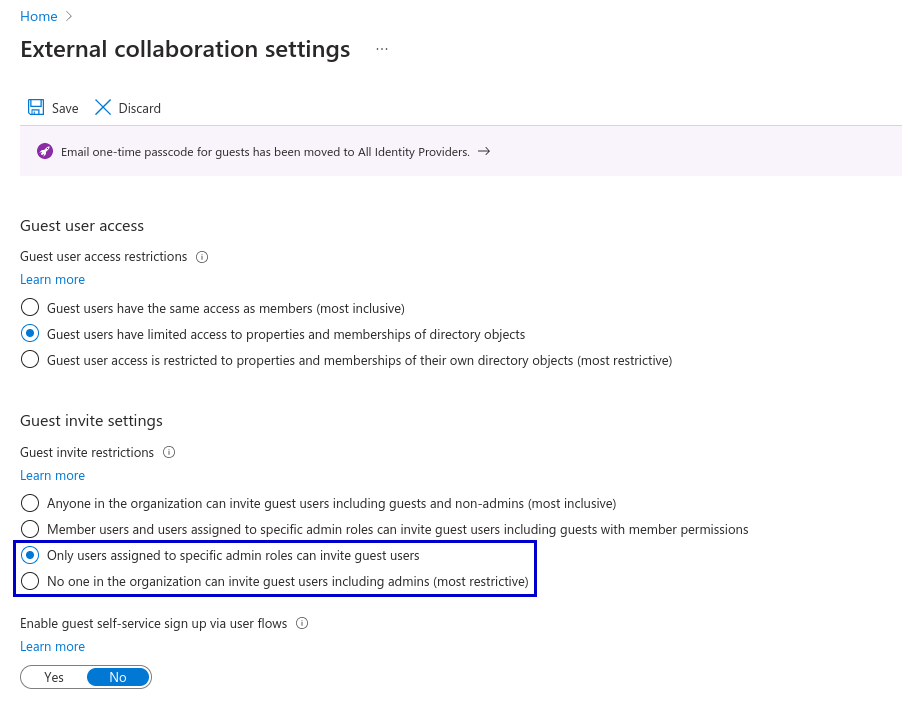Select guest users same access as members
Screen dimensions: 902x716
coord(30,308)
